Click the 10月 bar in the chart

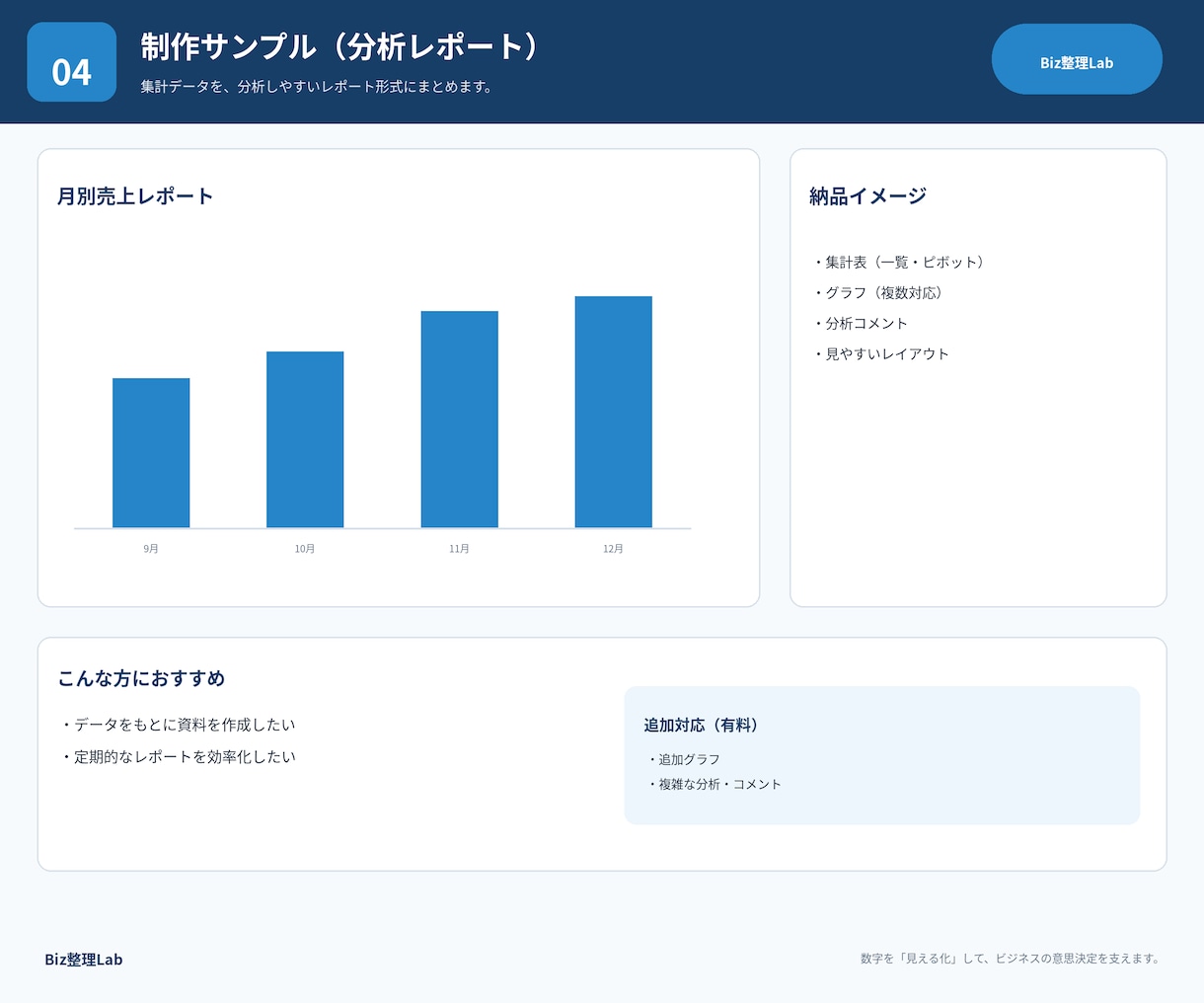click(x=305, y=439)
